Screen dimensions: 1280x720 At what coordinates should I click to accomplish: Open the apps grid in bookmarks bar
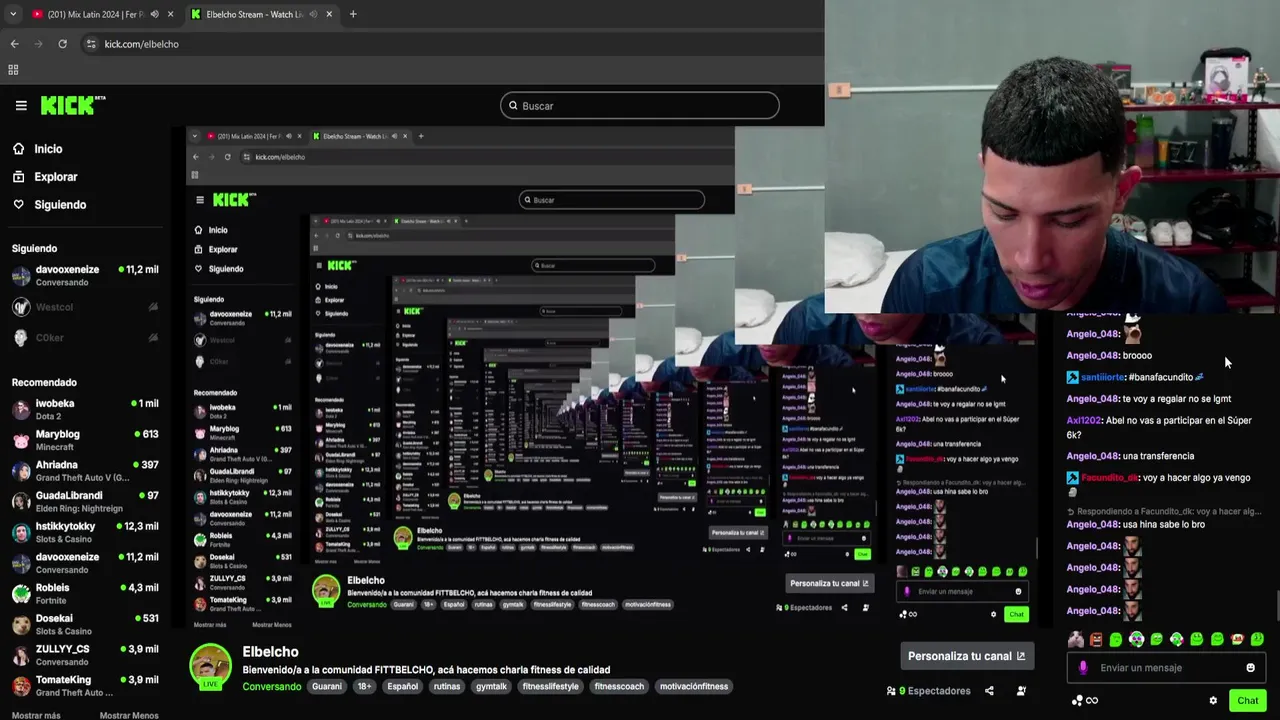(x=13, y=70)
